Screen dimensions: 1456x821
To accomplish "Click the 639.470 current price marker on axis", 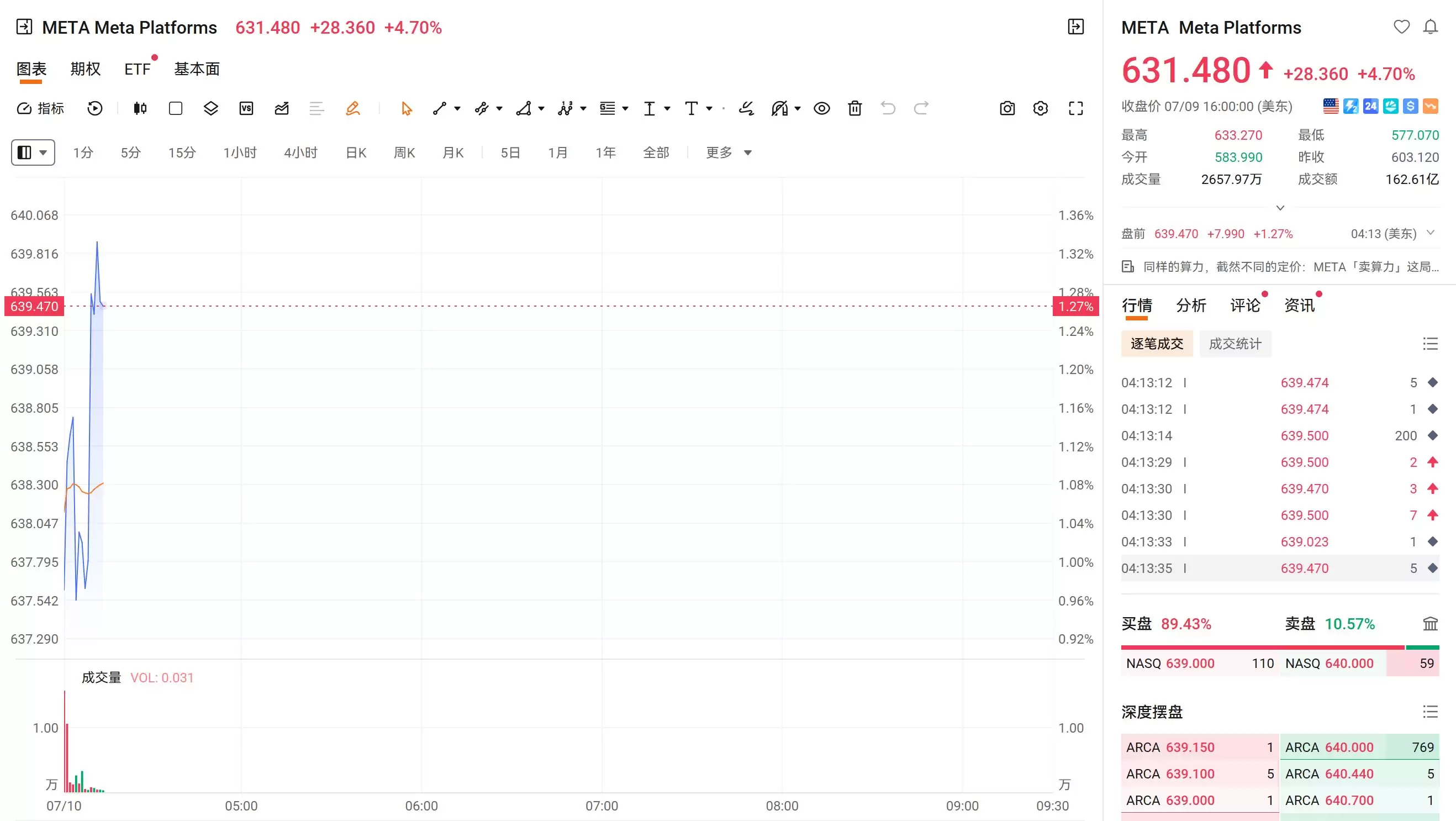I will click(x=34, y=306).
